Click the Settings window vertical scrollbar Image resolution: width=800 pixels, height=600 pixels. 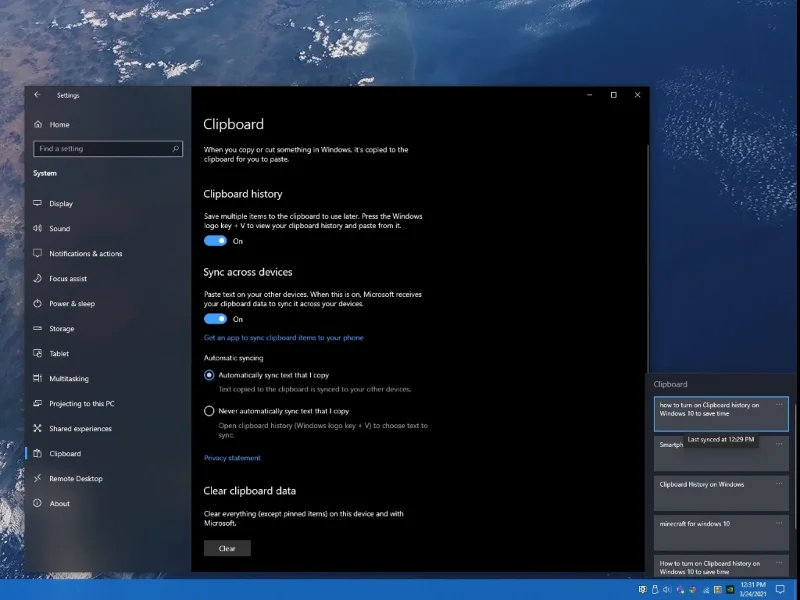point(648,258)
